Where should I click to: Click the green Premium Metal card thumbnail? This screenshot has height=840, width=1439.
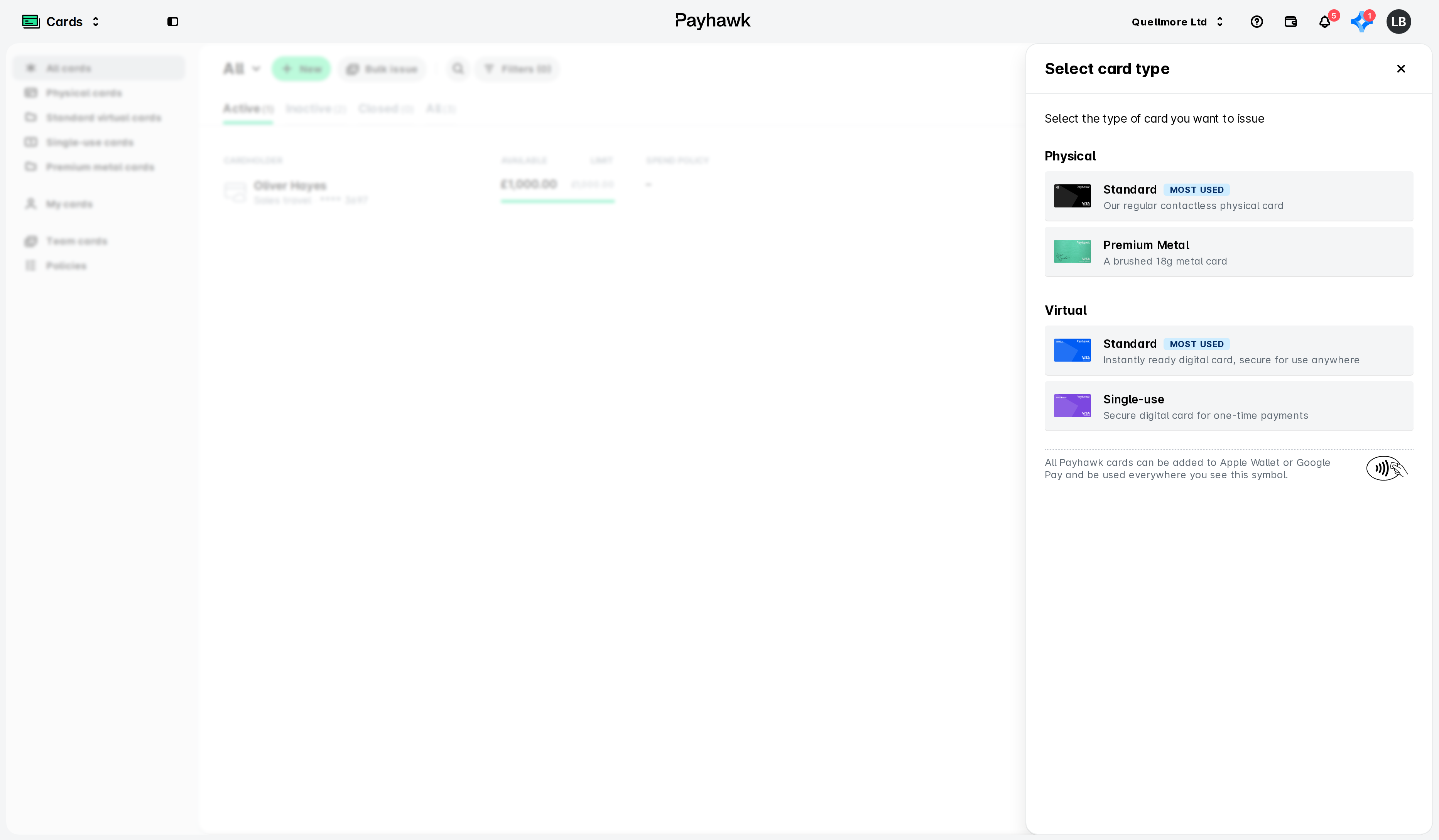click(1072, 251)
